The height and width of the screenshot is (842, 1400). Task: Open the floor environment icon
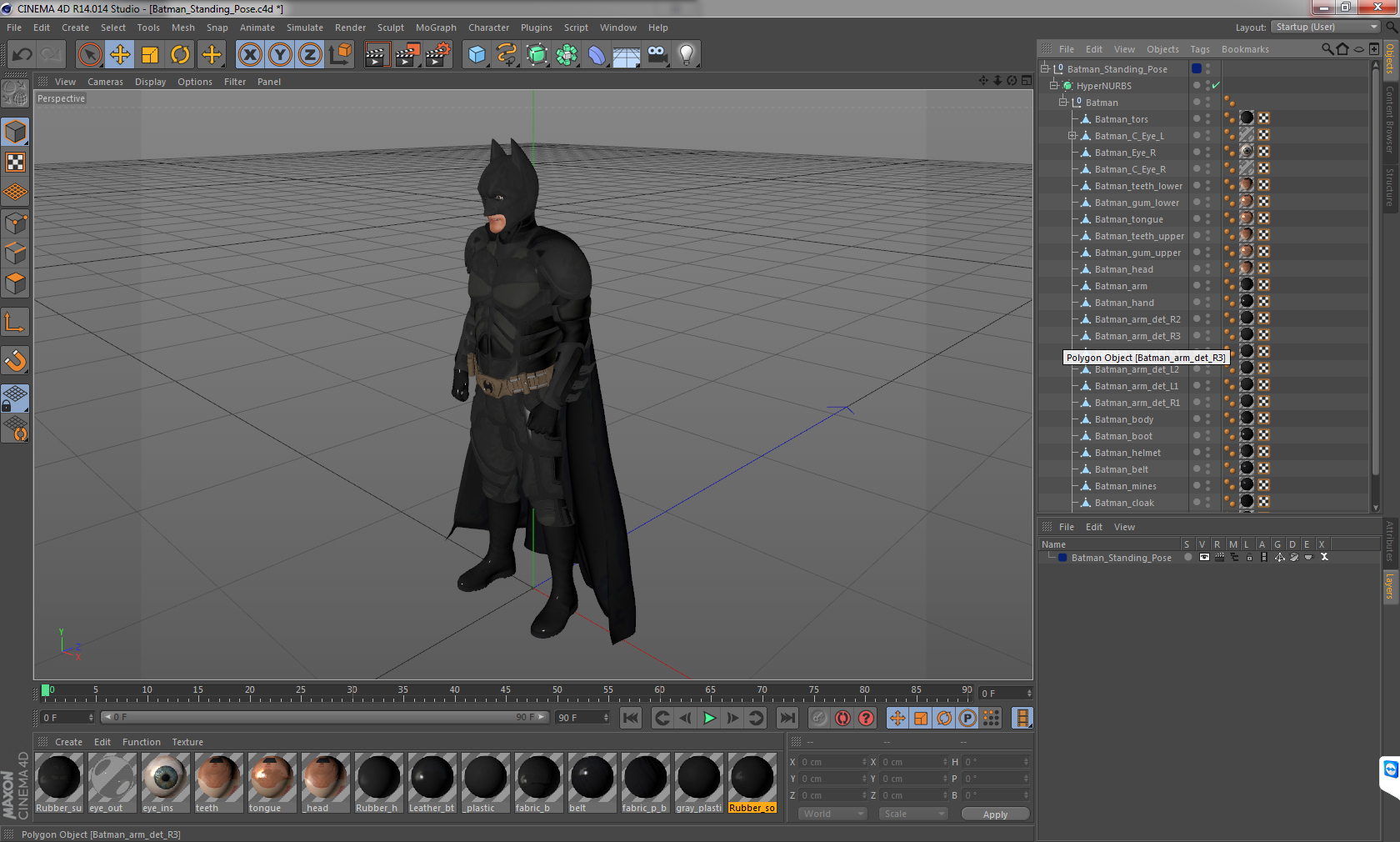click(x=627, y=55)
